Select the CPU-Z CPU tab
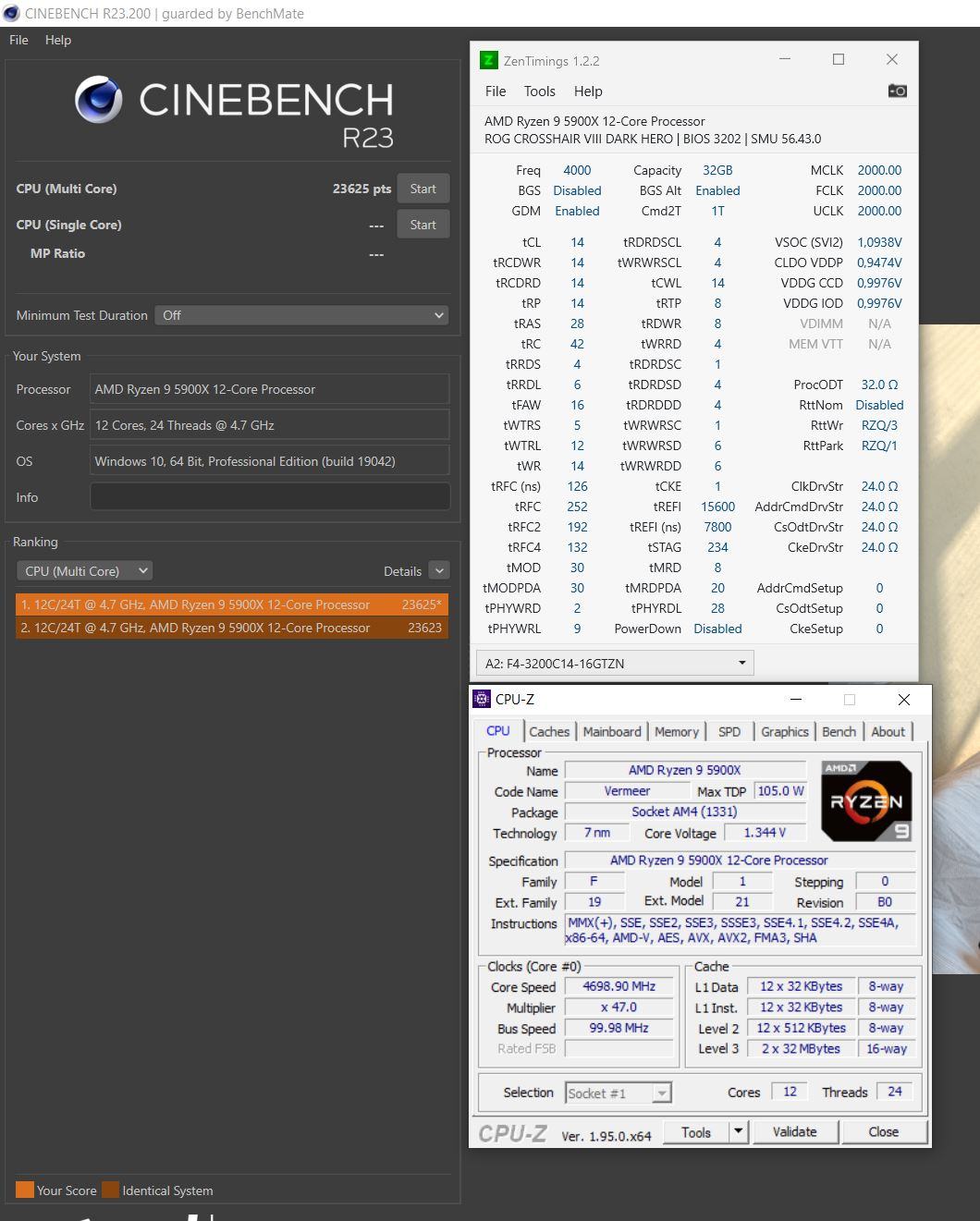 tap(498, 730)
